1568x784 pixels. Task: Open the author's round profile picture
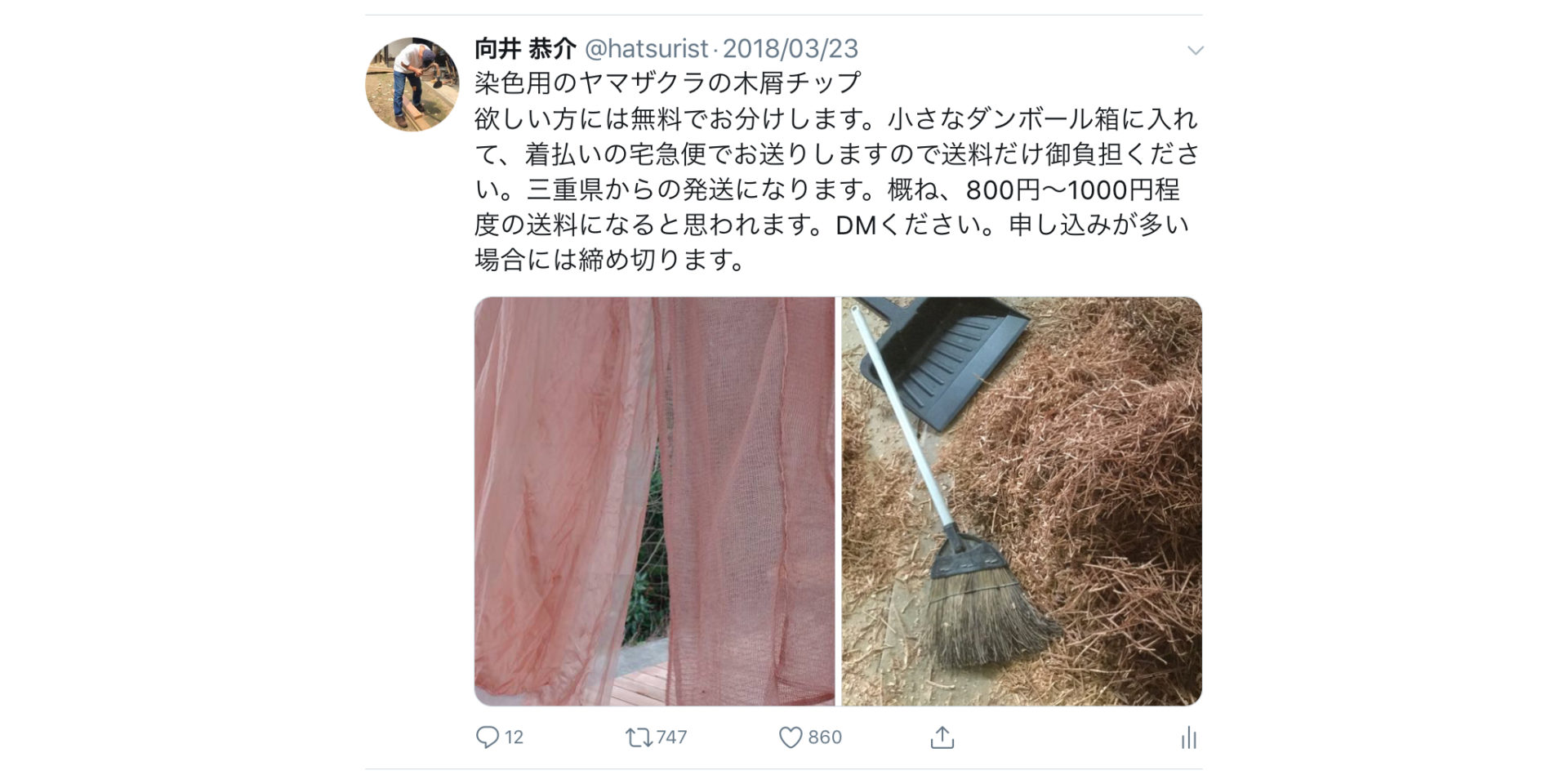[412, 84]
